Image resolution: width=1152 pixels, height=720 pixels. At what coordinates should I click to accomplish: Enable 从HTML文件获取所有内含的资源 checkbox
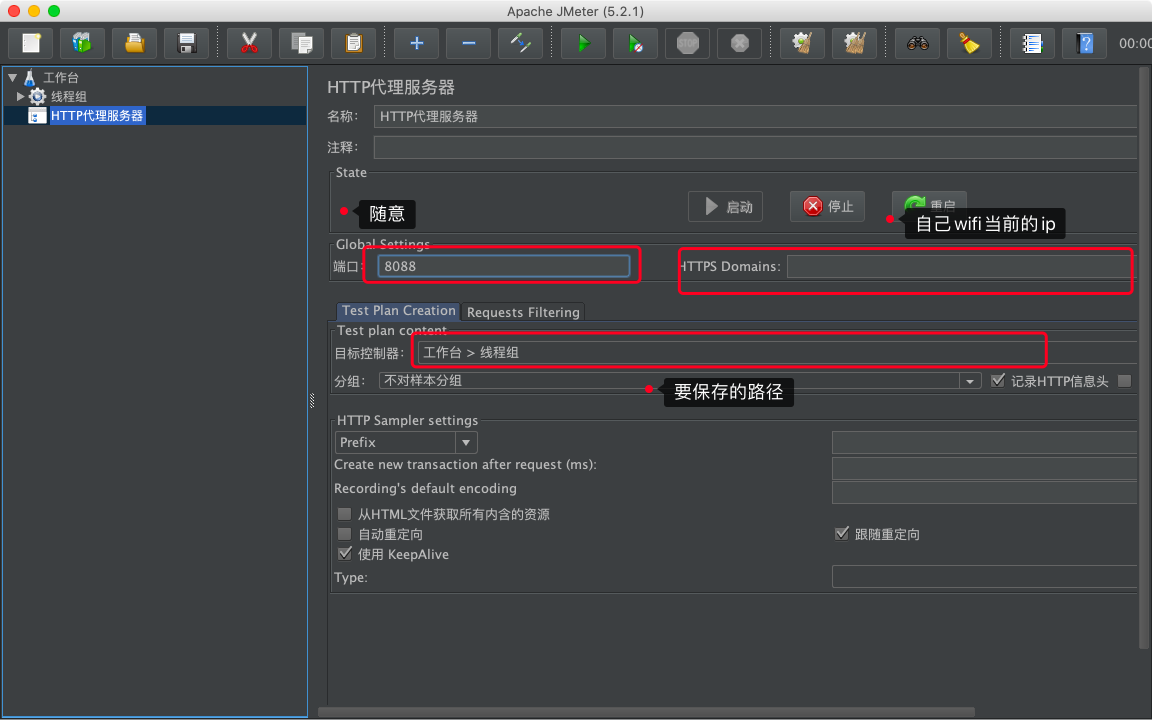[x=344, y=514]
